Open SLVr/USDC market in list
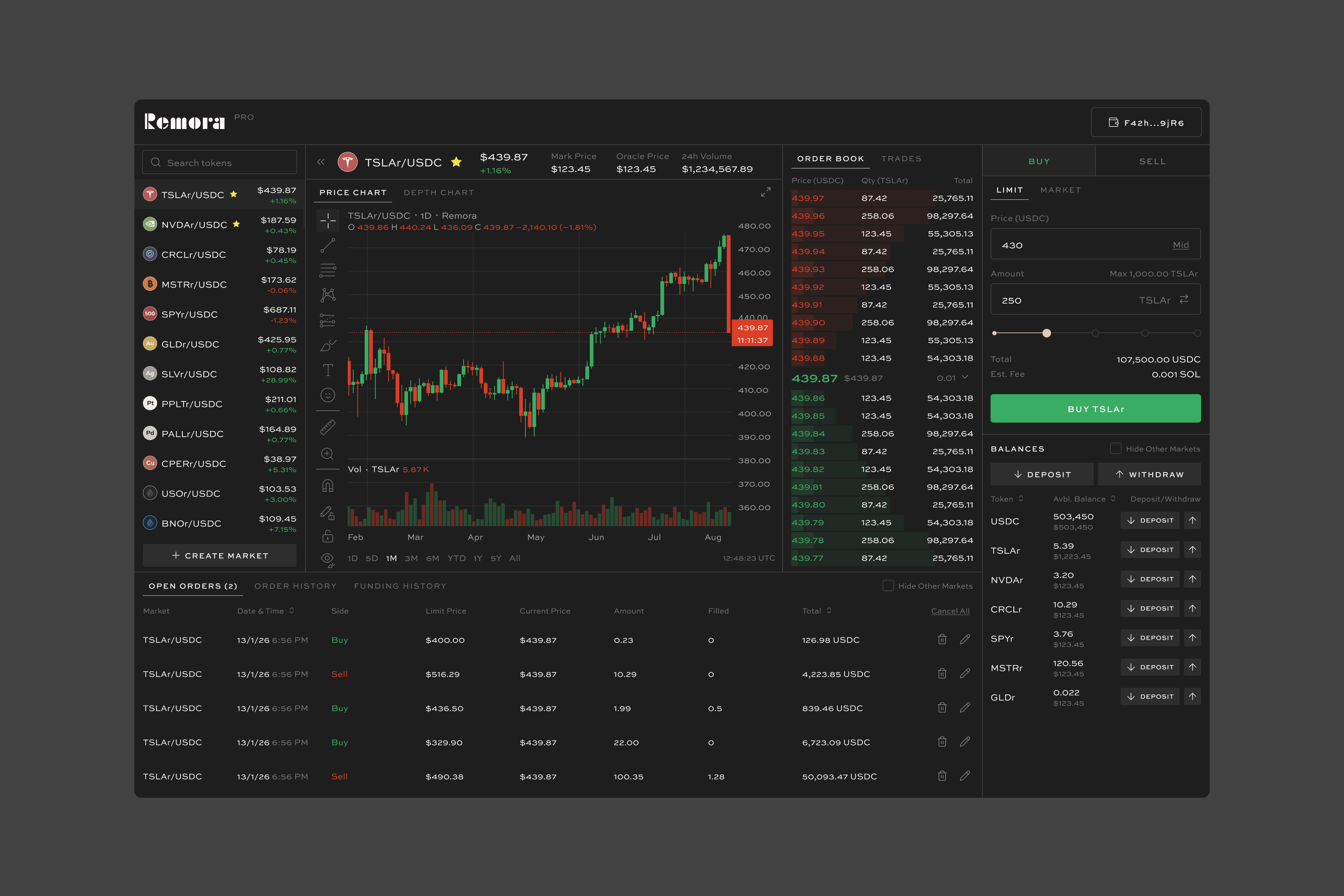This screenshot has height=896, width=1344. click(x=220, y=374)
